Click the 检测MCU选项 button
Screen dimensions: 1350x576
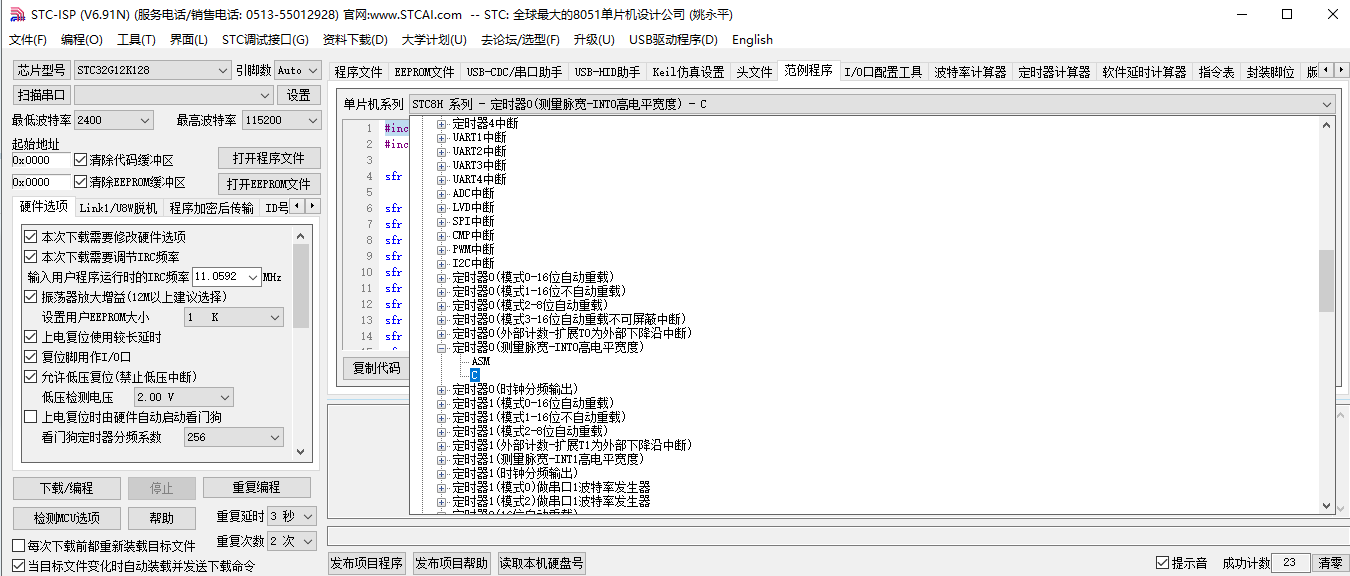point(66,518)
